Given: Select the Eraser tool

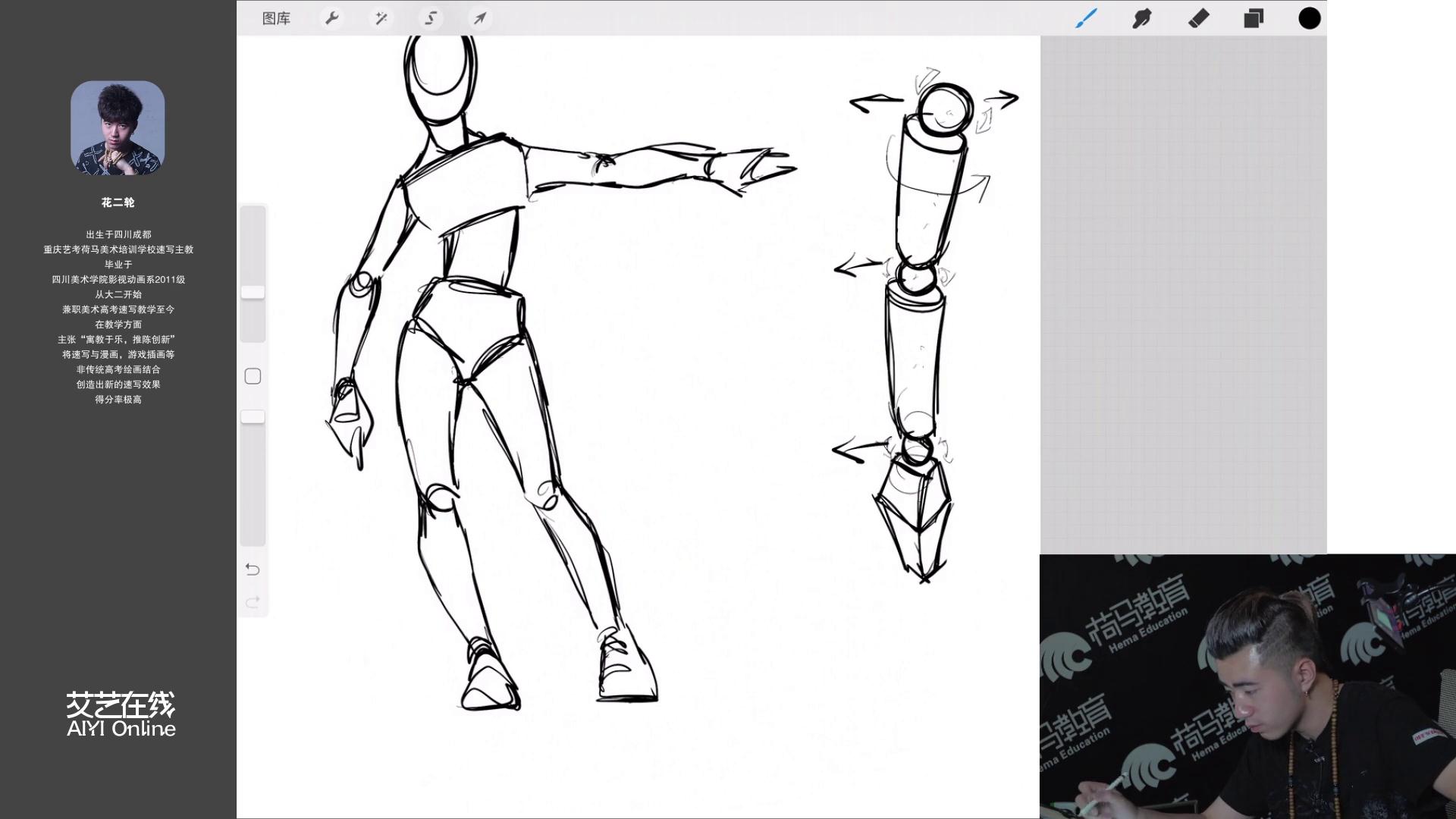Looking at the screenshot, I should [x=1198, y=18].
